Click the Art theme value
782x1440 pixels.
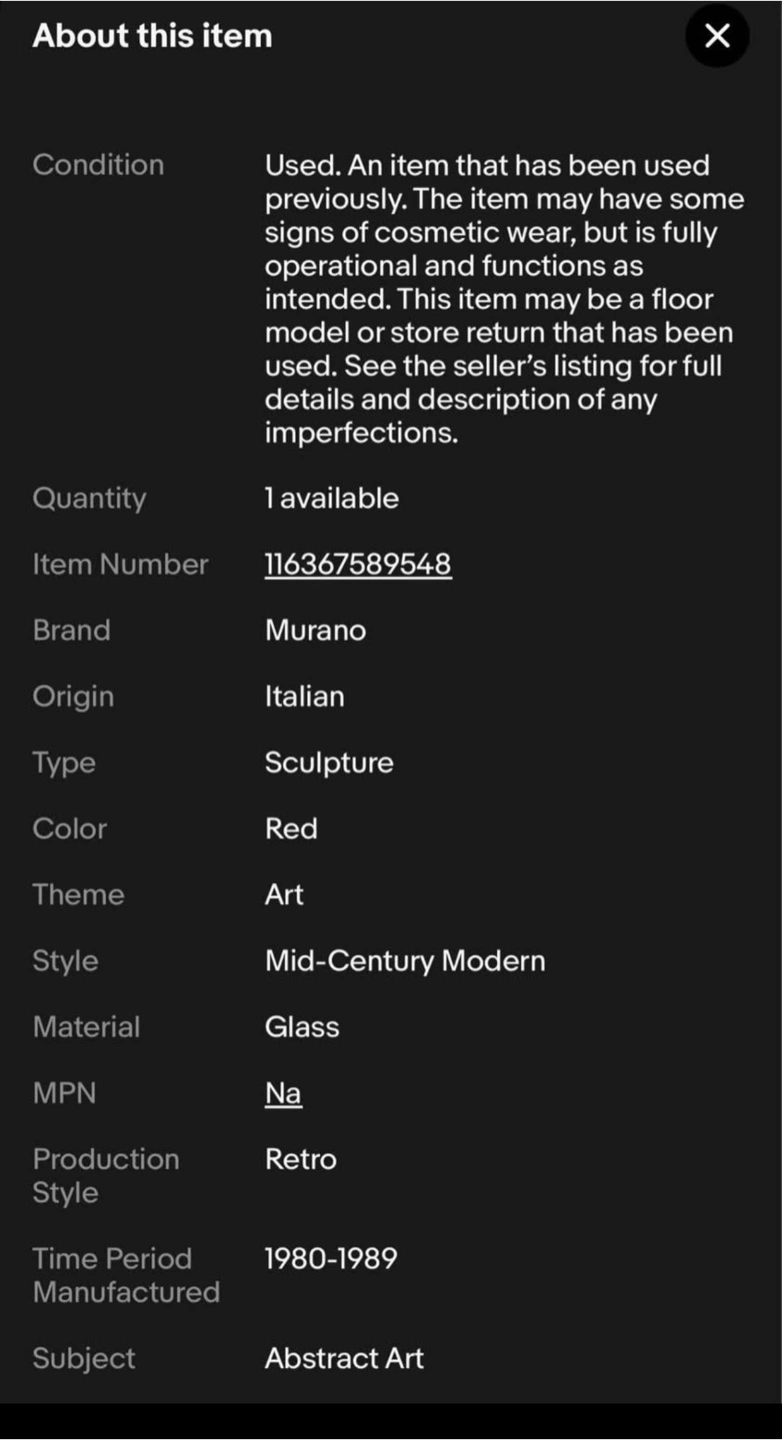[x=284, y=895]
